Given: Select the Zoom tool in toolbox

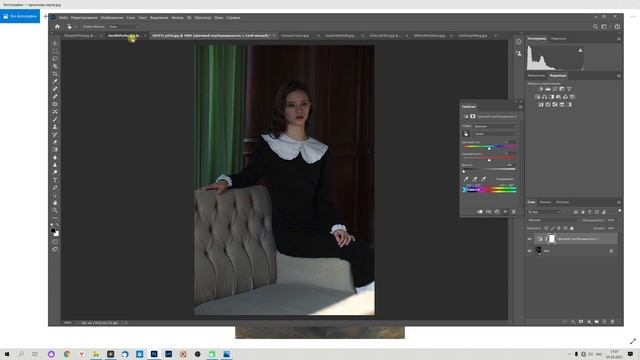Looking at the screenshot, I should pos(55,210).
